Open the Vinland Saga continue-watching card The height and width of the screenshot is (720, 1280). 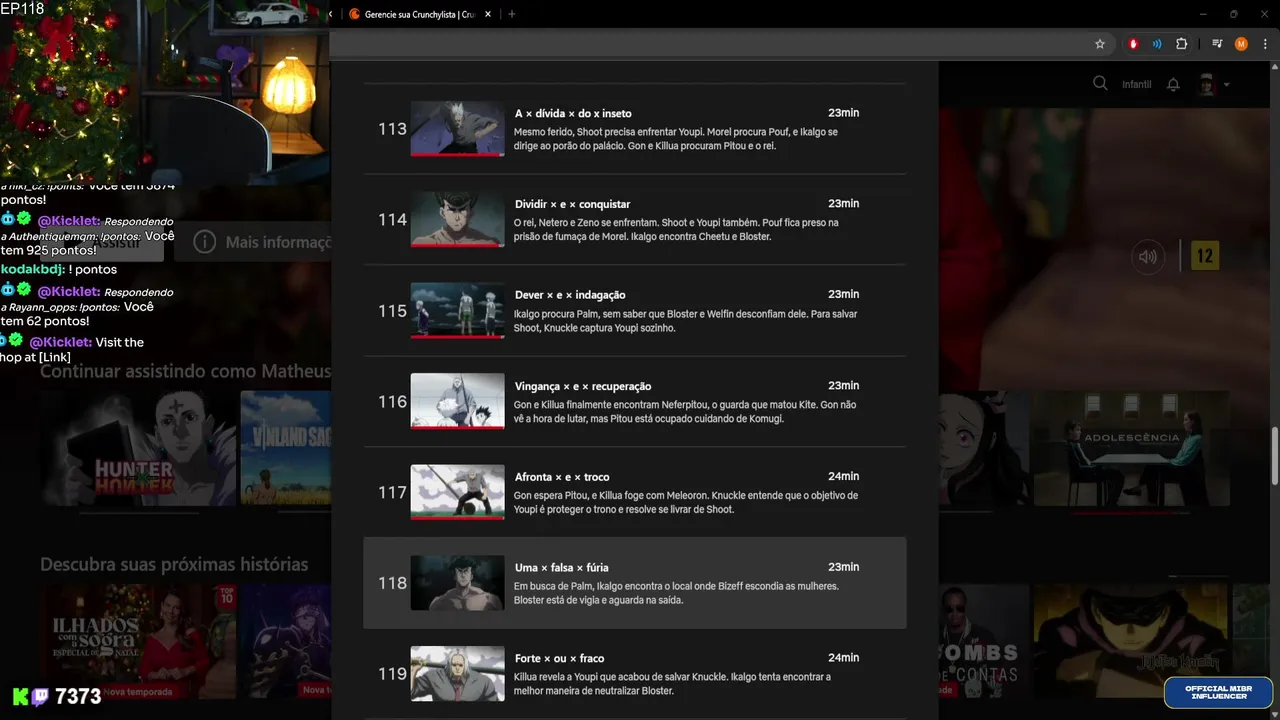(285, 448)
